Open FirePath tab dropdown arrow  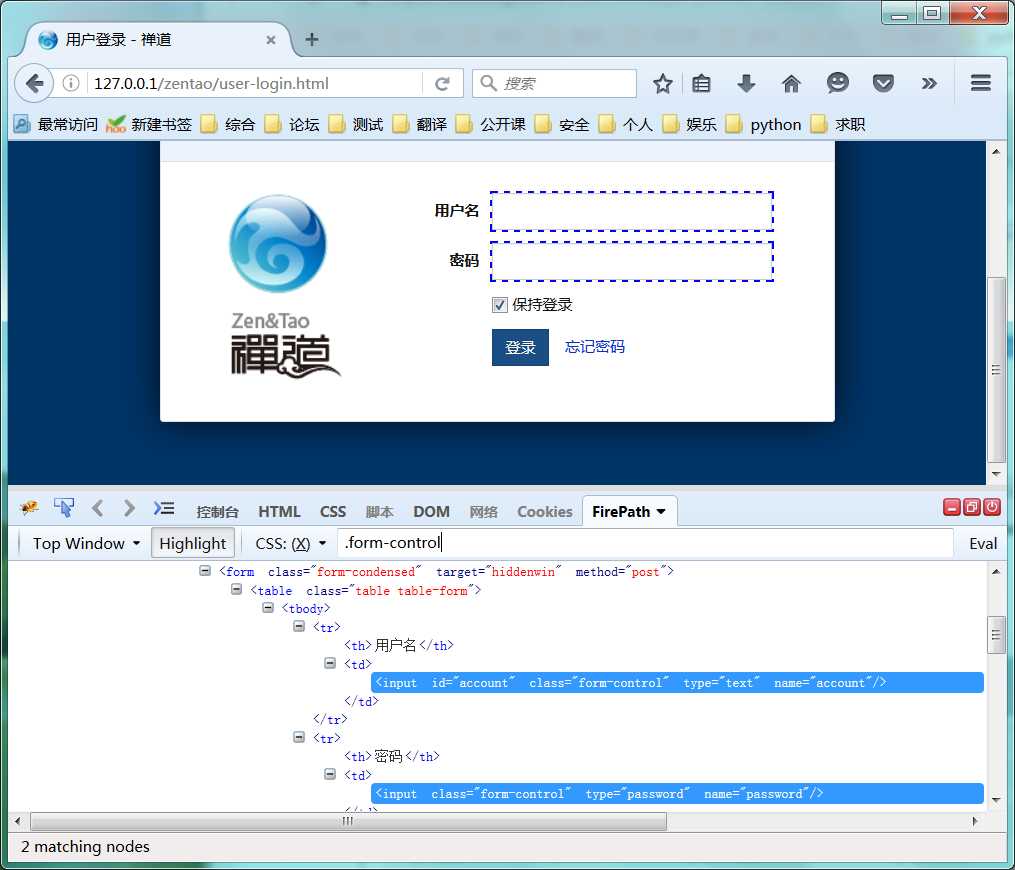661,511
